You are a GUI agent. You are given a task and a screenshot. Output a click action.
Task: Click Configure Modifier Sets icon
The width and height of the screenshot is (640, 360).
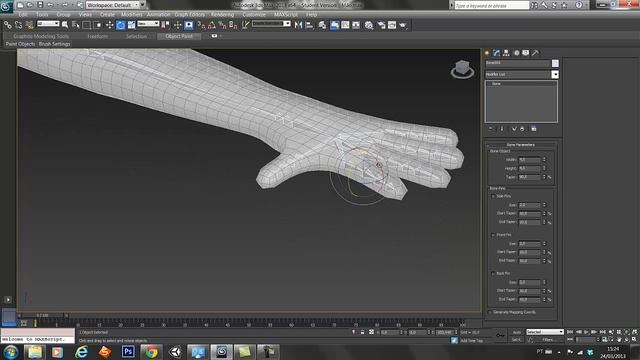point(533,129)
